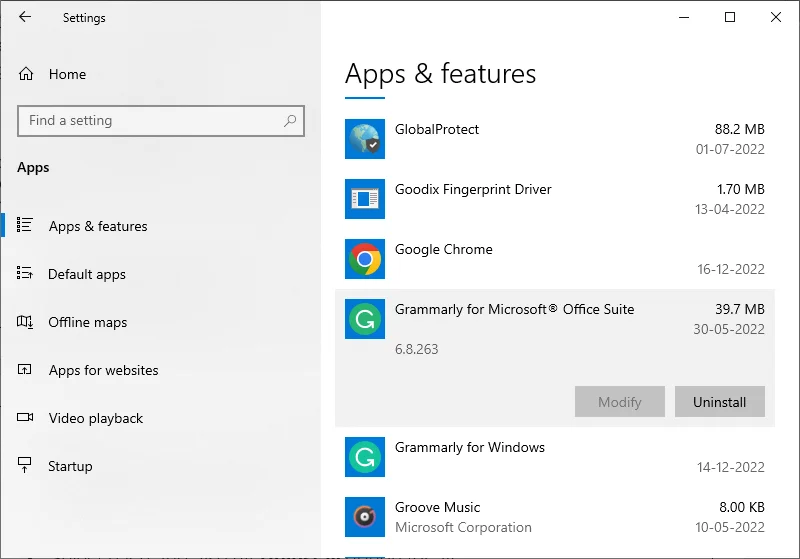Click the install date 01-07-2022
800x559 pixels.
point(730,149)
